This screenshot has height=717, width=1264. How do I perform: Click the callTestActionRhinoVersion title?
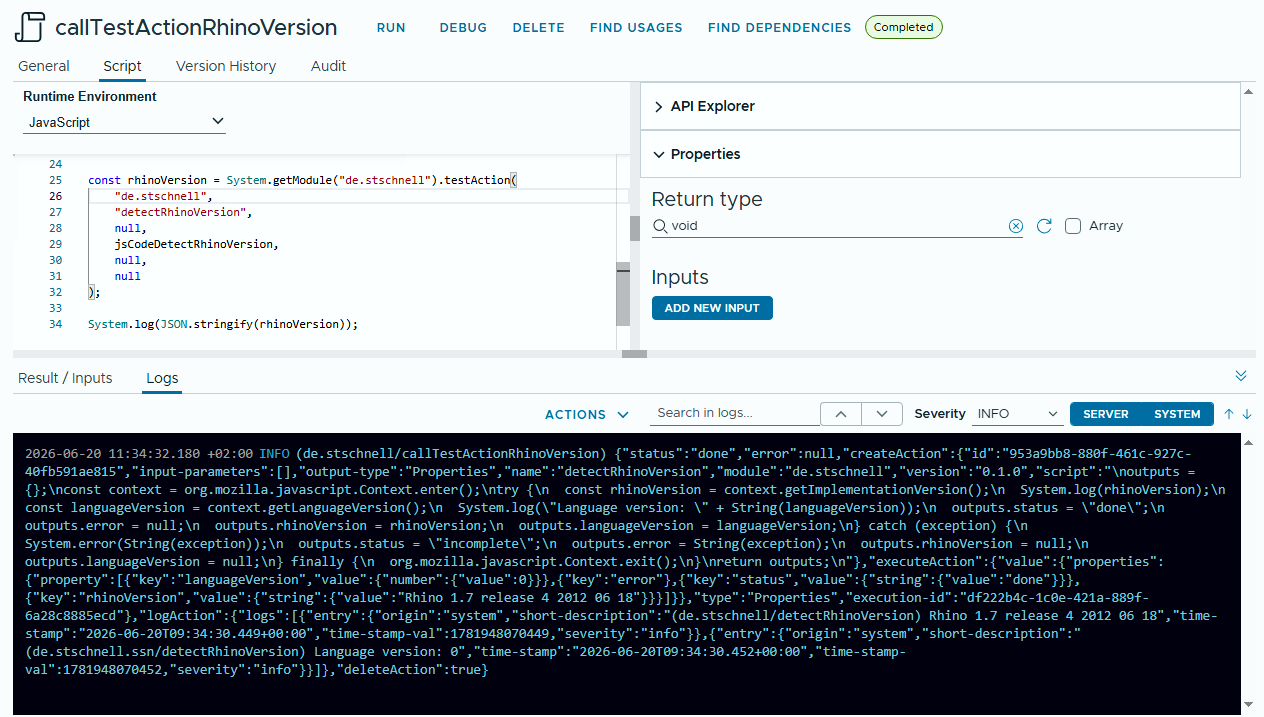196,27
